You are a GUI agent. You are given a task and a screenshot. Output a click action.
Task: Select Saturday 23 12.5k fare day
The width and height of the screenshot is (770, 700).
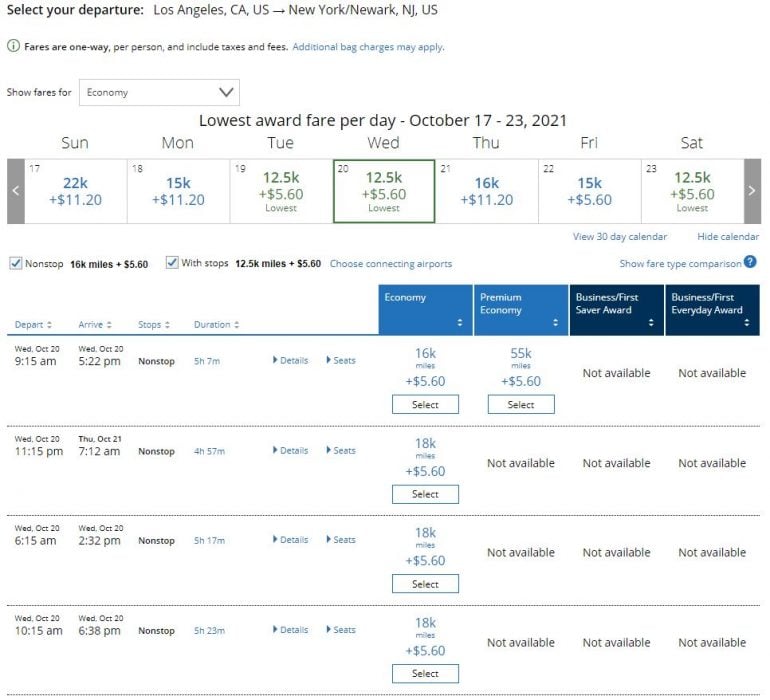click(692, 190)
